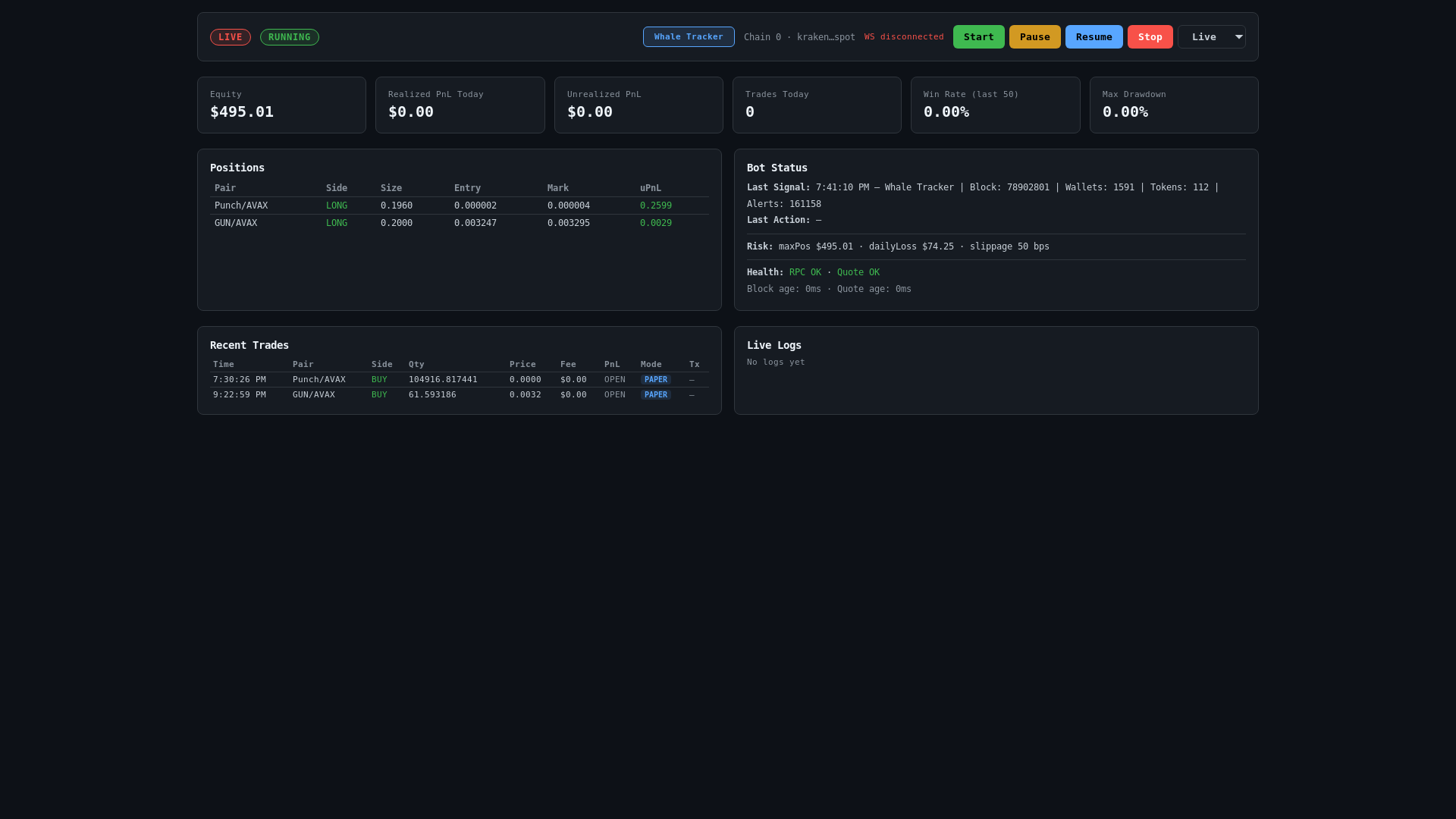Select the Punch/AVAX row in Positions
Screen dimensions: 1456x819
[460, 206]
